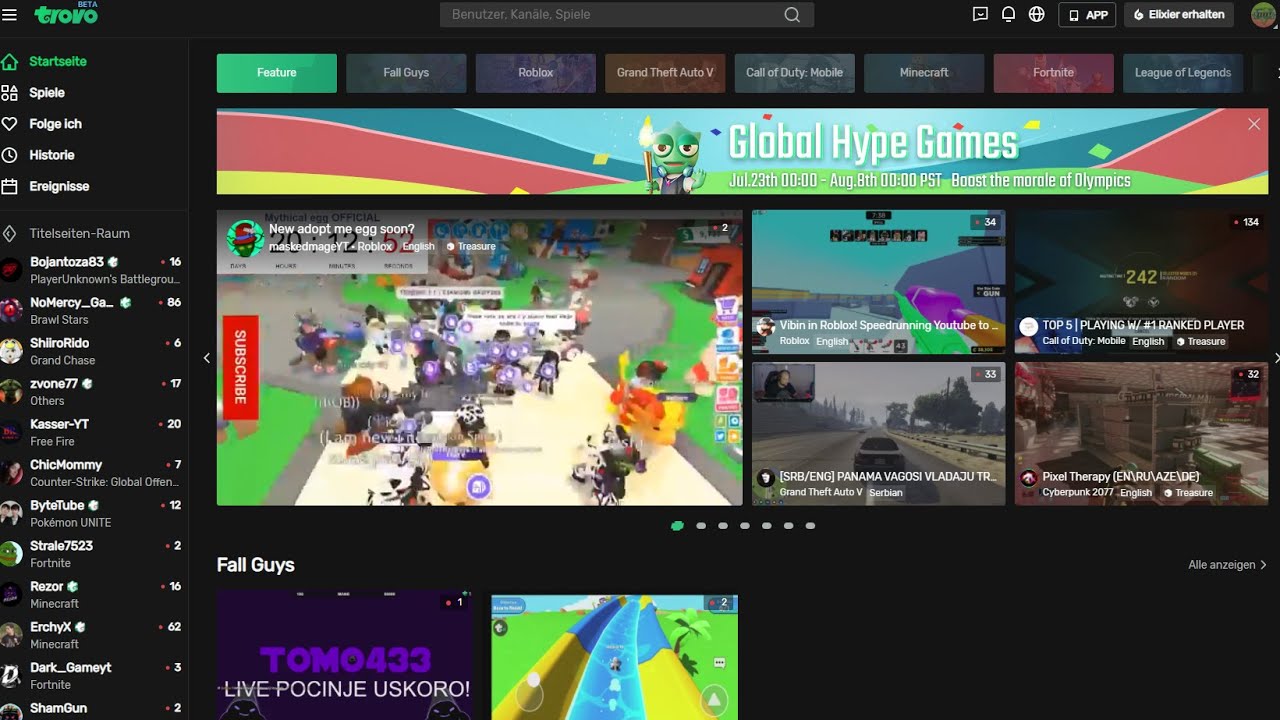Select the Fortnite category tab
The height and width of the screenshot is (720, 1280).
point(1054,73)
